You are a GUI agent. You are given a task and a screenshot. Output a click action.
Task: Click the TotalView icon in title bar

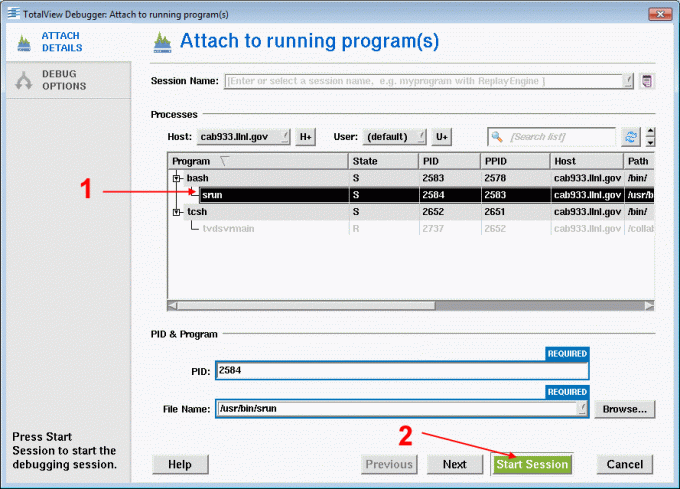coord(13,13)
